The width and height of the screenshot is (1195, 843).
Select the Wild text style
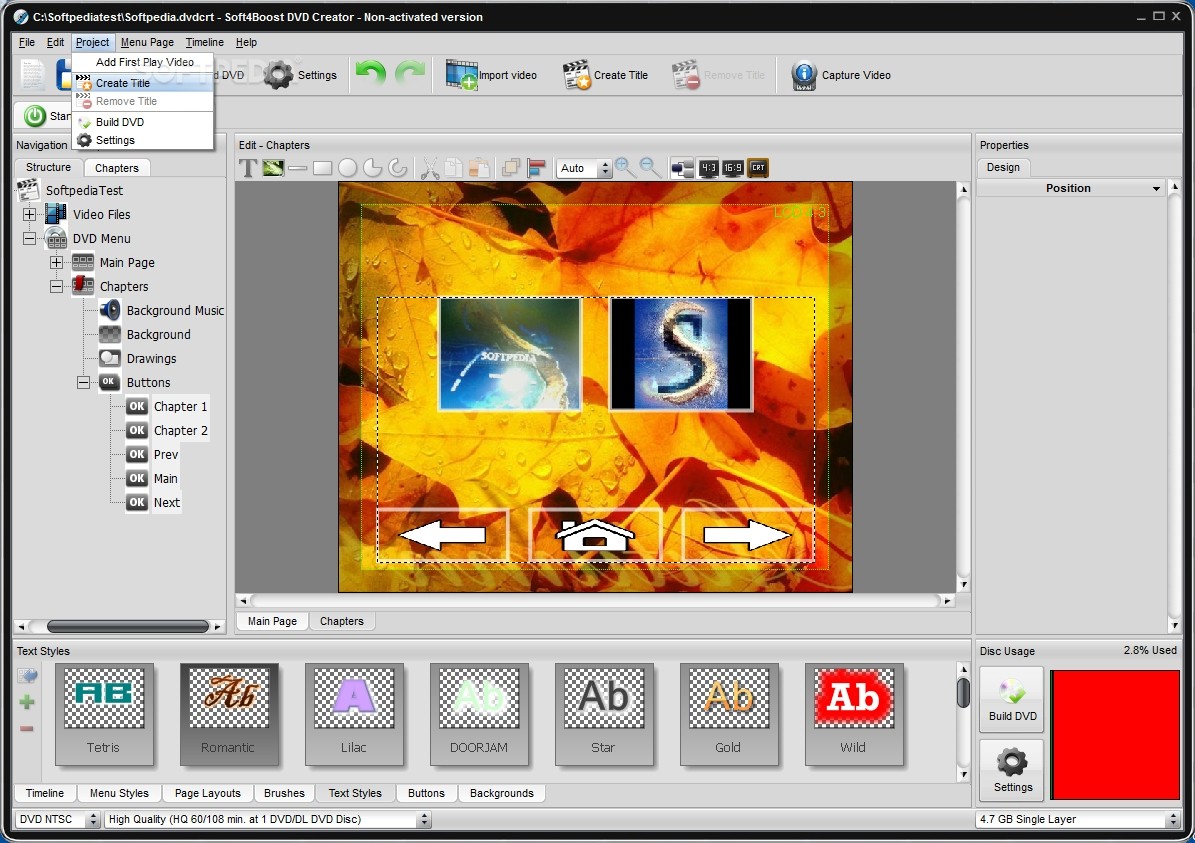coord(854,714)
